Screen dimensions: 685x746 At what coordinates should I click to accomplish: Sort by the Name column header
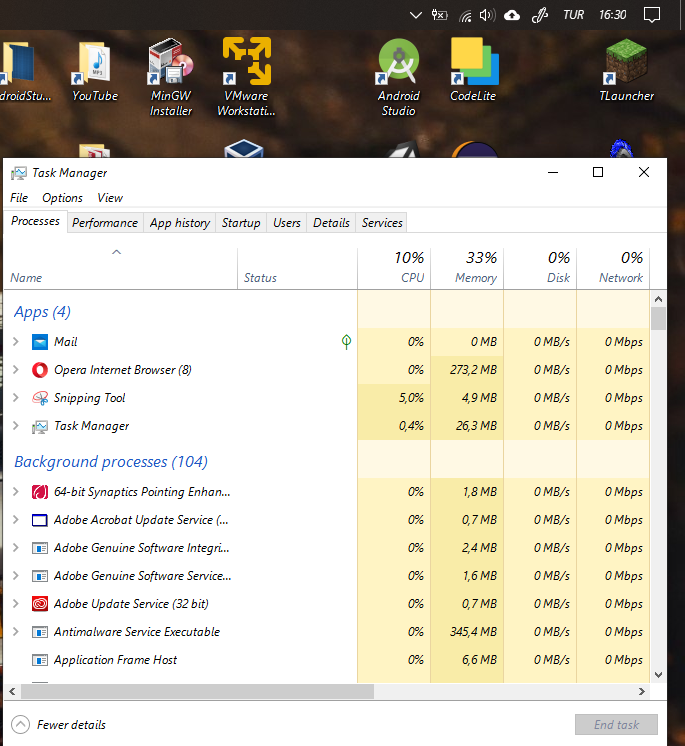120,268
